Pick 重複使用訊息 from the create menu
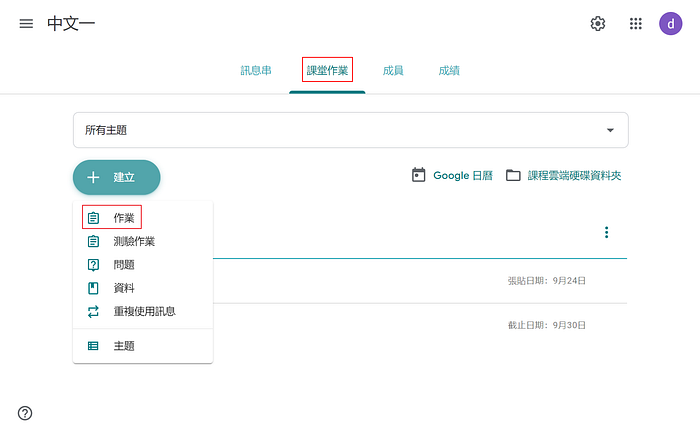 point(143,311)
